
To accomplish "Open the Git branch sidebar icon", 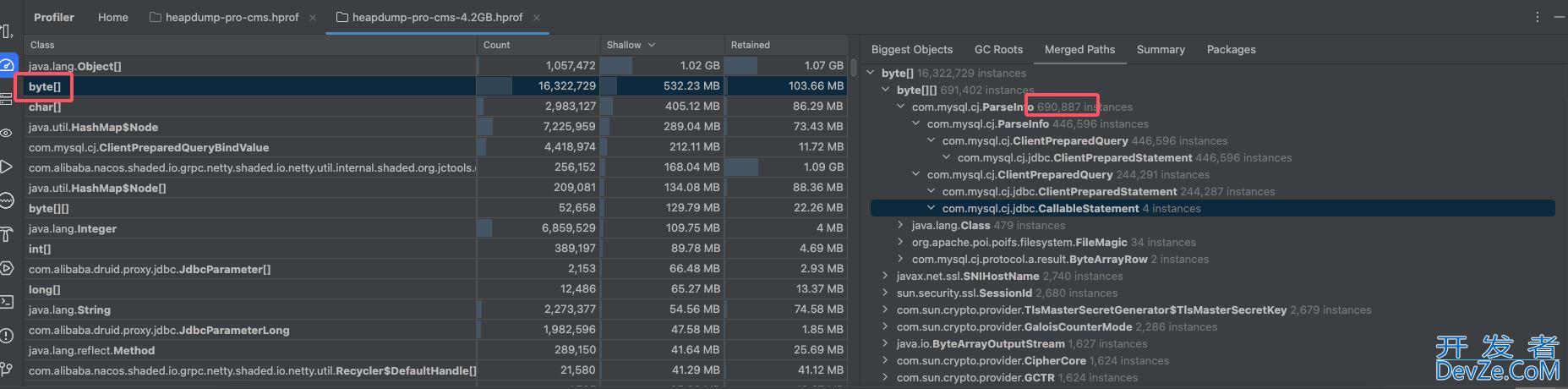I will (6, 369).
